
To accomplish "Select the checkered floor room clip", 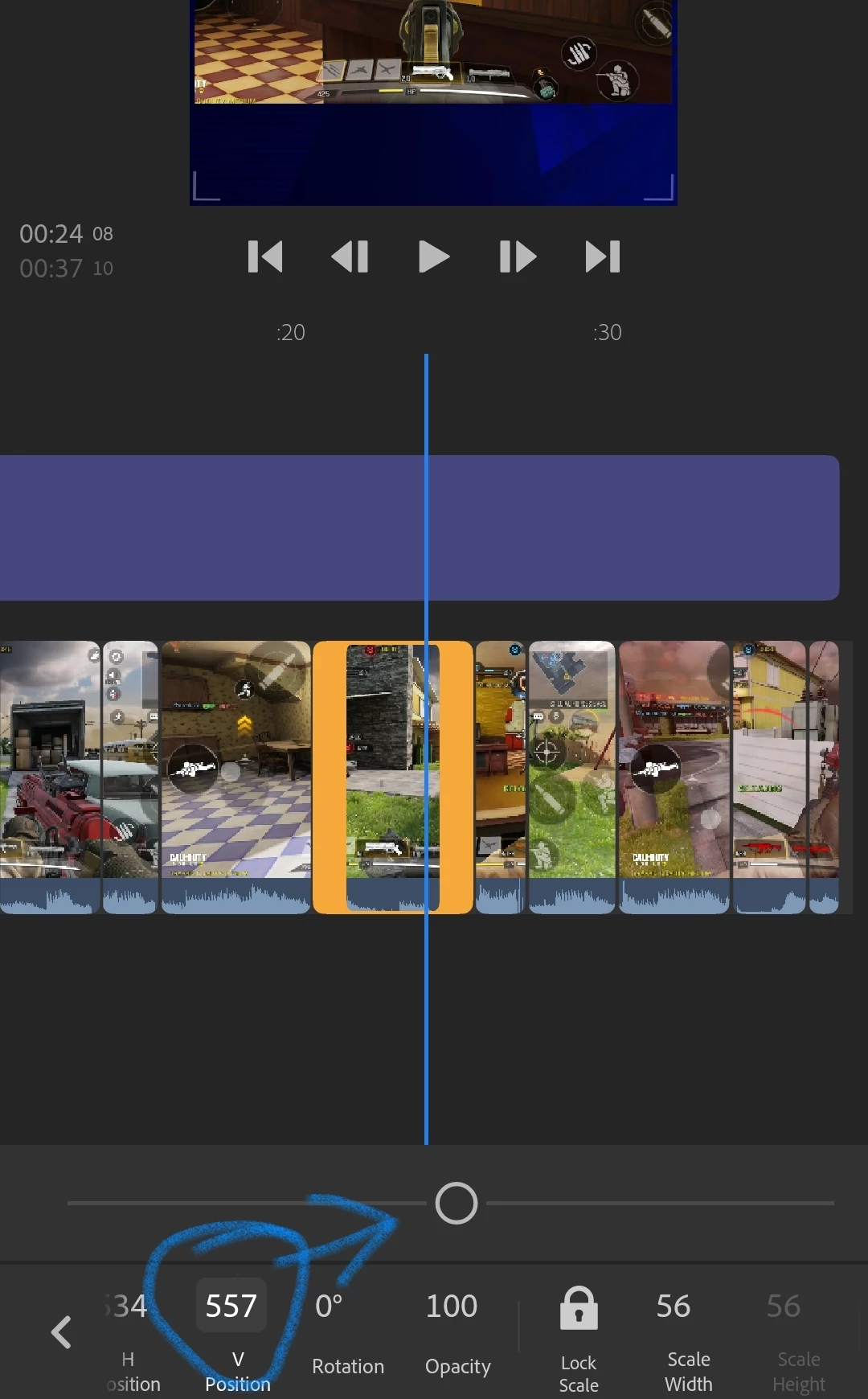I will (x=236, y=777).
